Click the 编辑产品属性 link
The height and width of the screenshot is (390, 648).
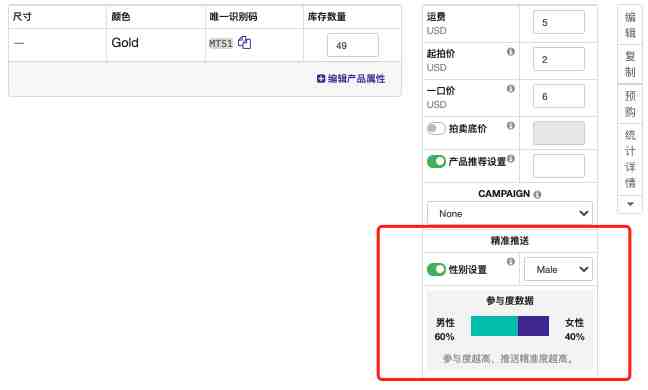[351, 78]
